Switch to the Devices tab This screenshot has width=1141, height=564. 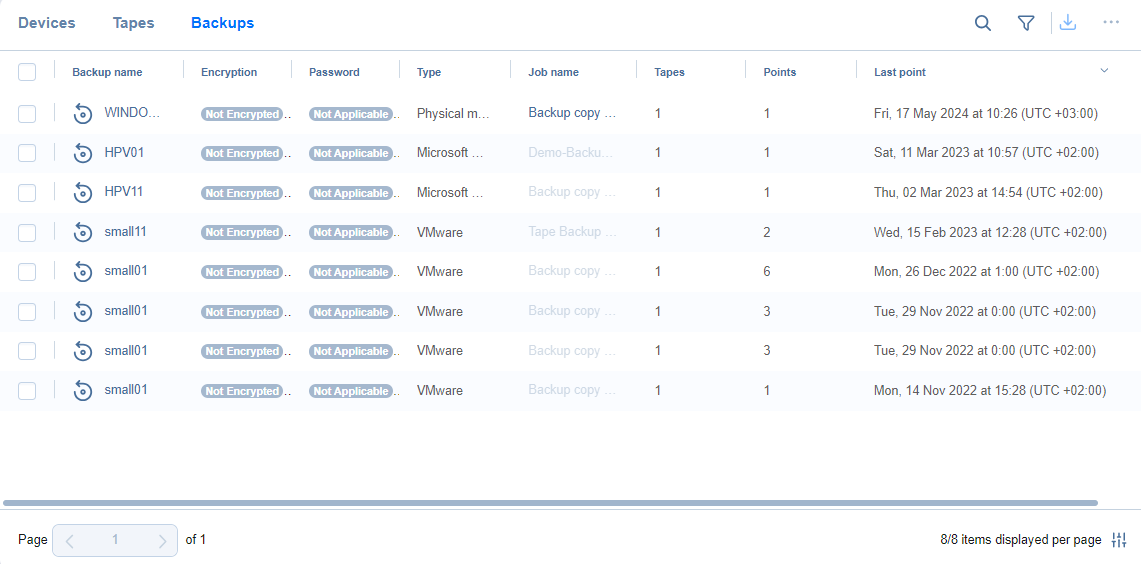pos(47,23)
